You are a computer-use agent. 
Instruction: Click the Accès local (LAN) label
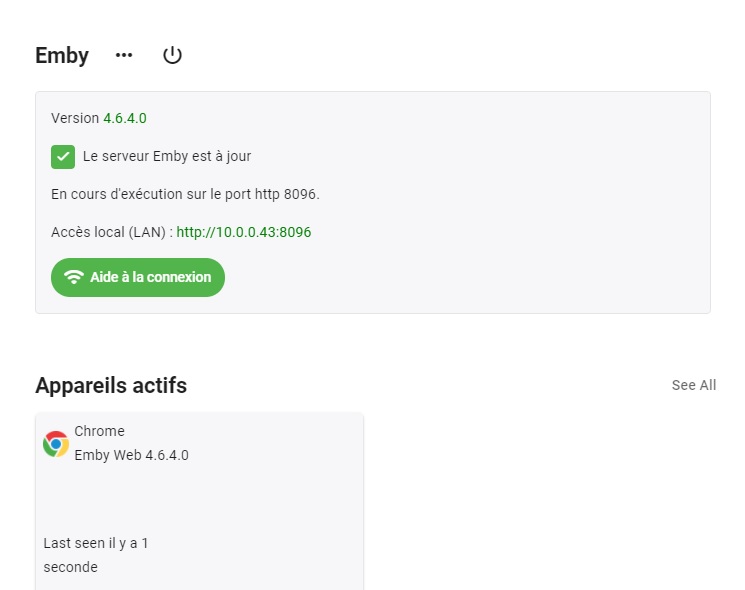click(x=112, y=232)
